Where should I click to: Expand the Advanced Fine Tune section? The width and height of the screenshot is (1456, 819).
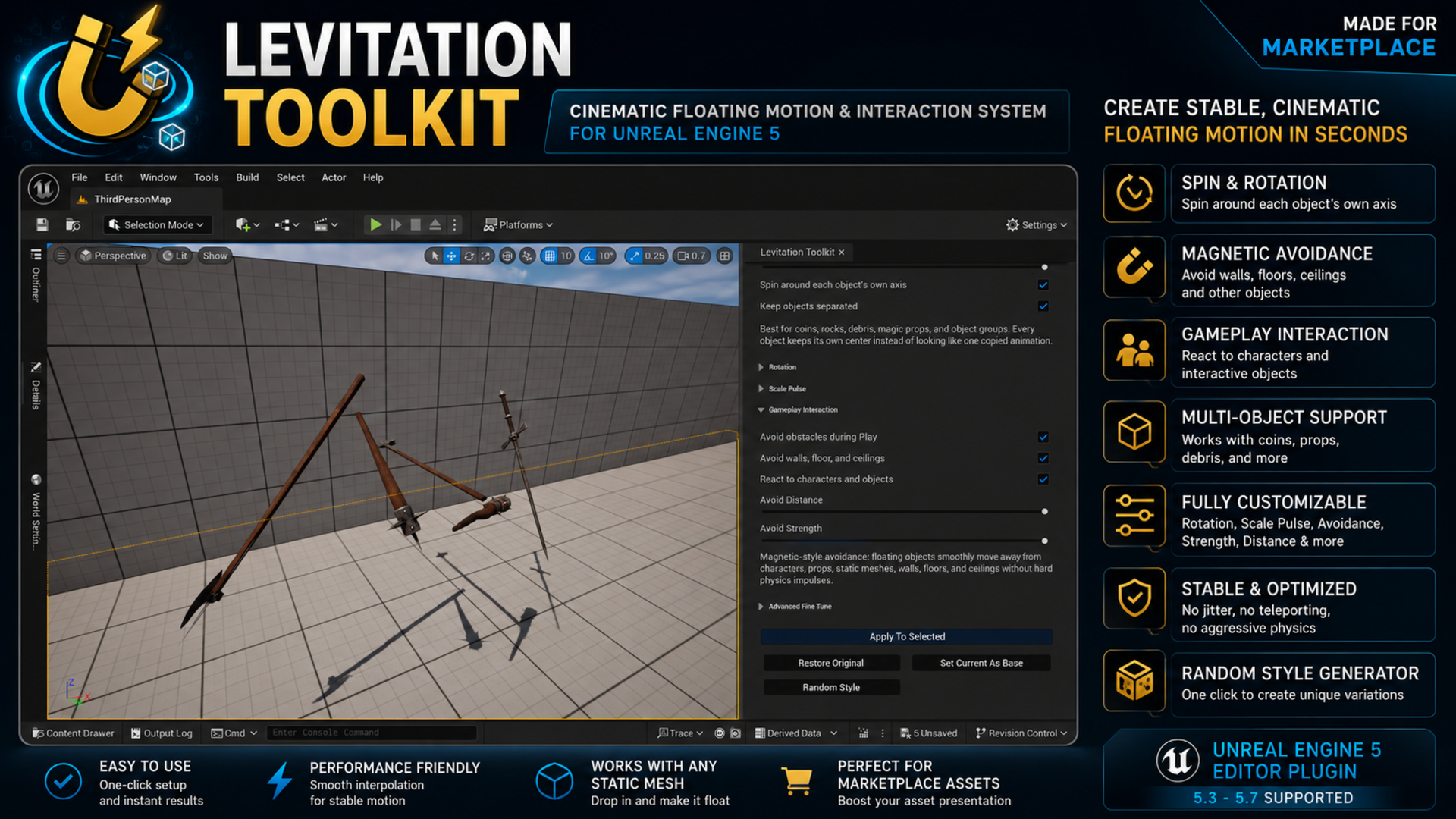[x=761, y=606]
